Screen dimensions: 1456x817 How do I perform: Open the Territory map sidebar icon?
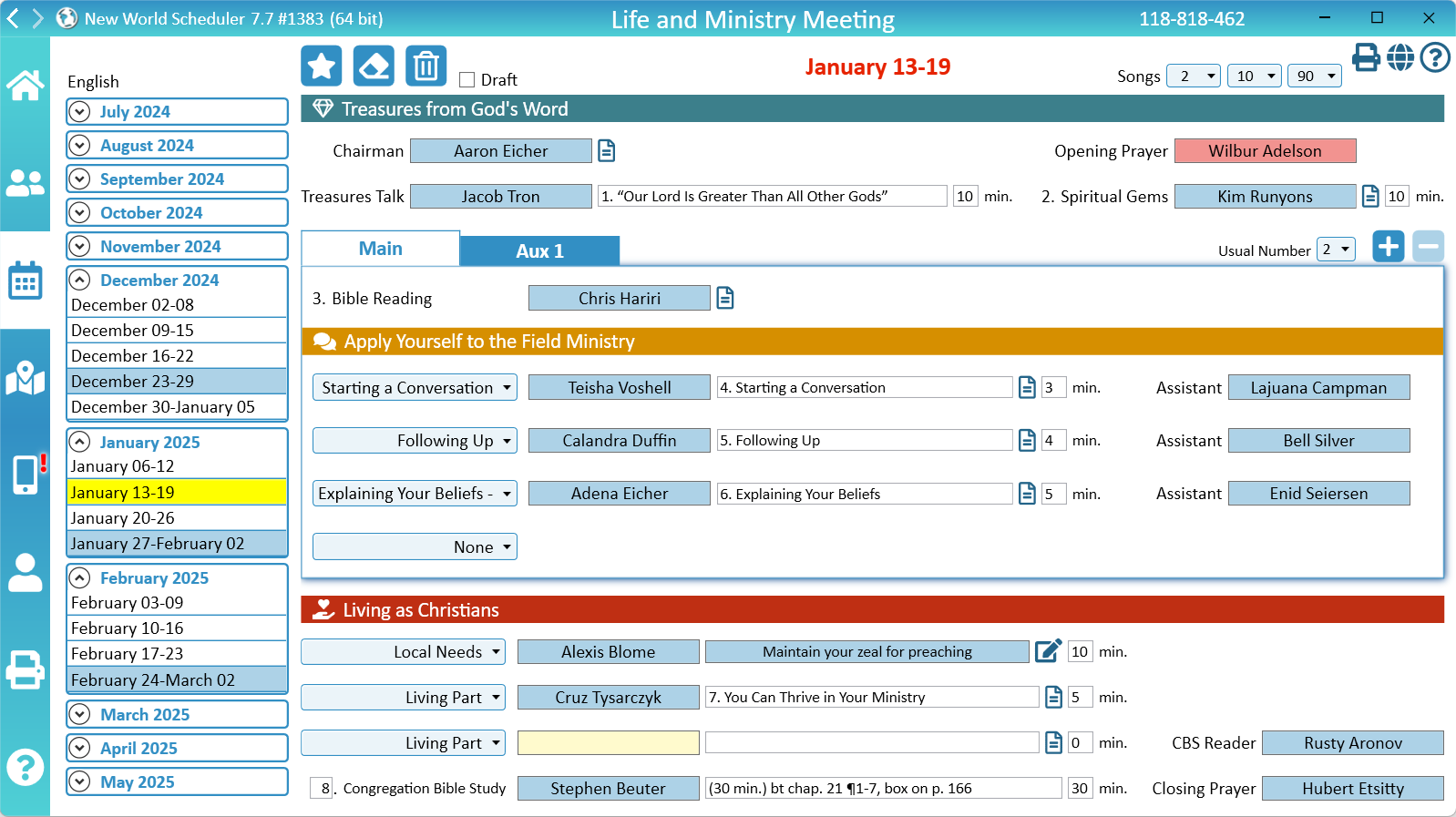pos(25,378)
